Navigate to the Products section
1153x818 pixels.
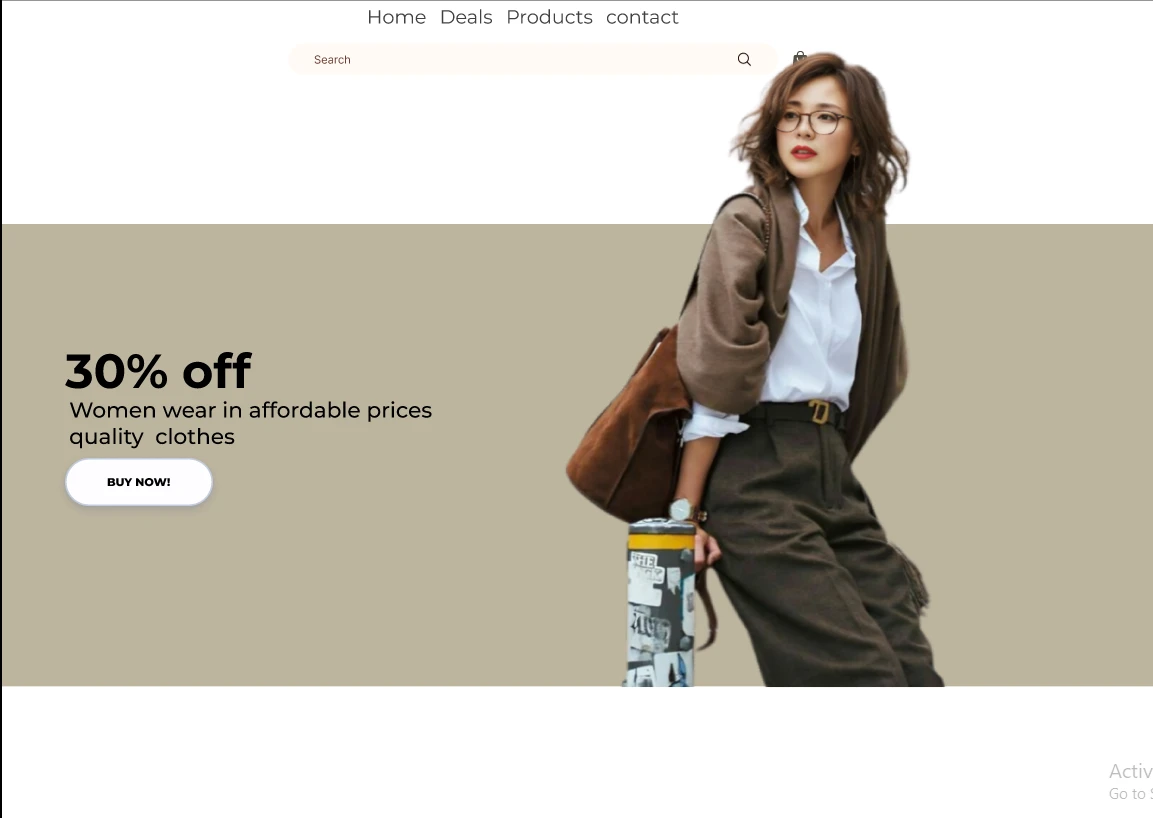[549, 17]
